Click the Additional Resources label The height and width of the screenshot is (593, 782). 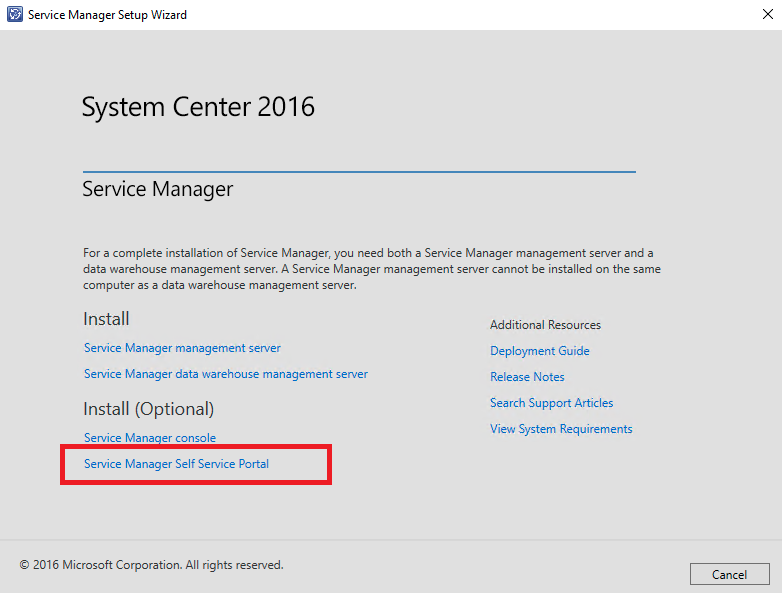545,325
